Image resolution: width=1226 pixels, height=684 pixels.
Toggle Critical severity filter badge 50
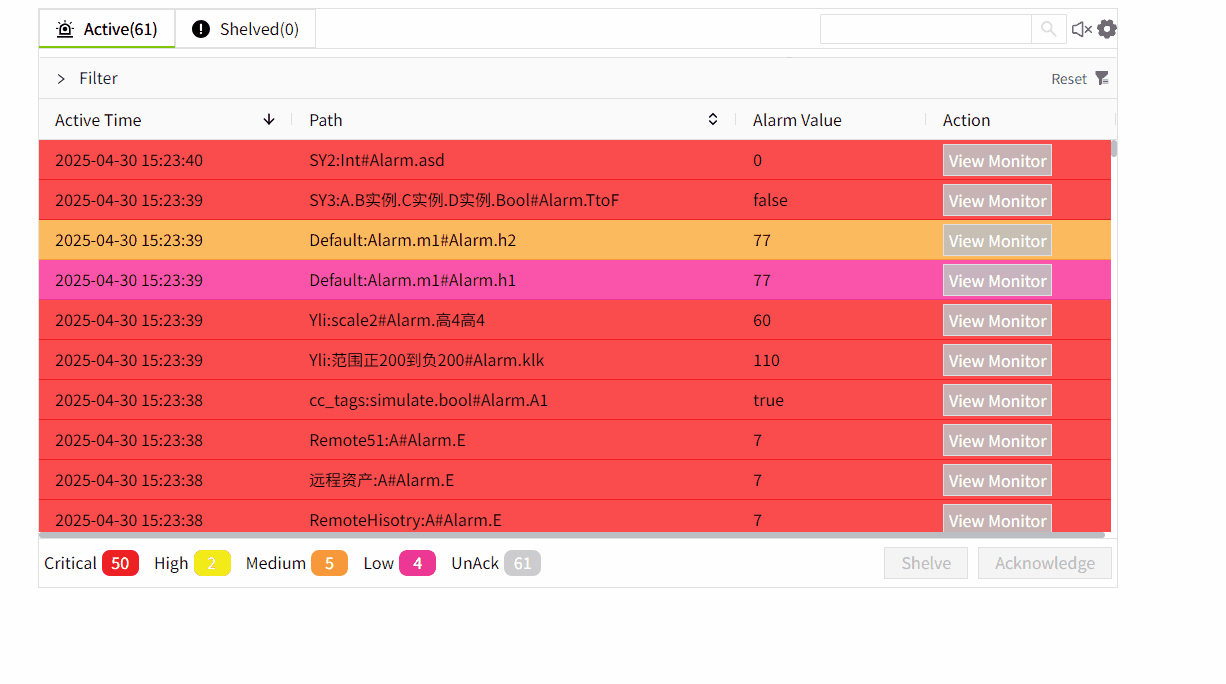coord(120,563)
